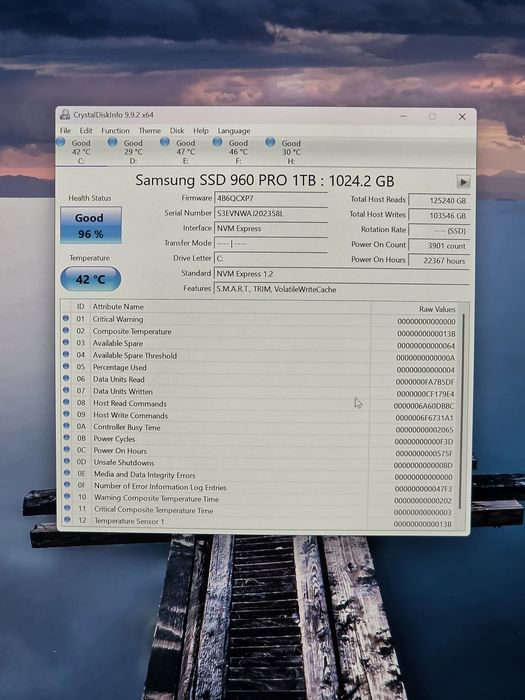Click the Attribute Name column header
This screenshot has height=700, width=525.
118,307
